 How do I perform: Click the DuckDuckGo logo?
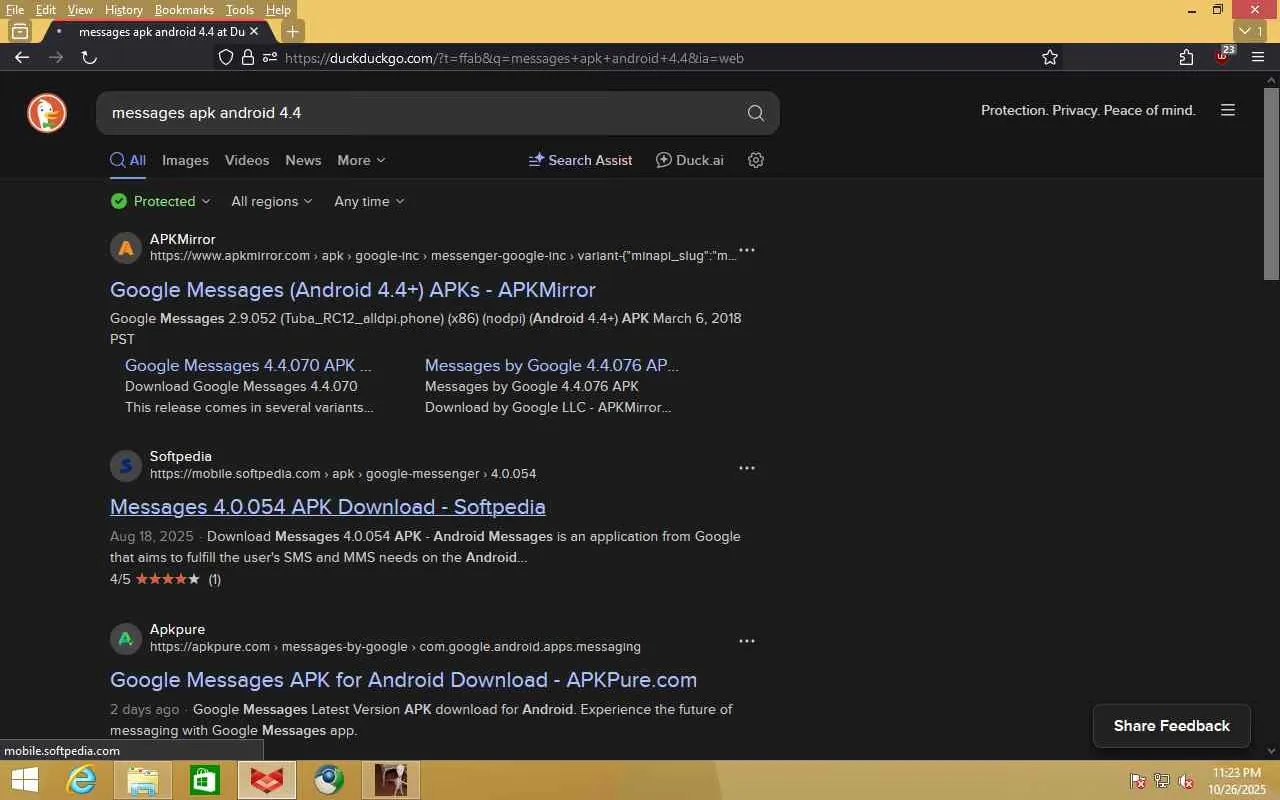[47, 113]
